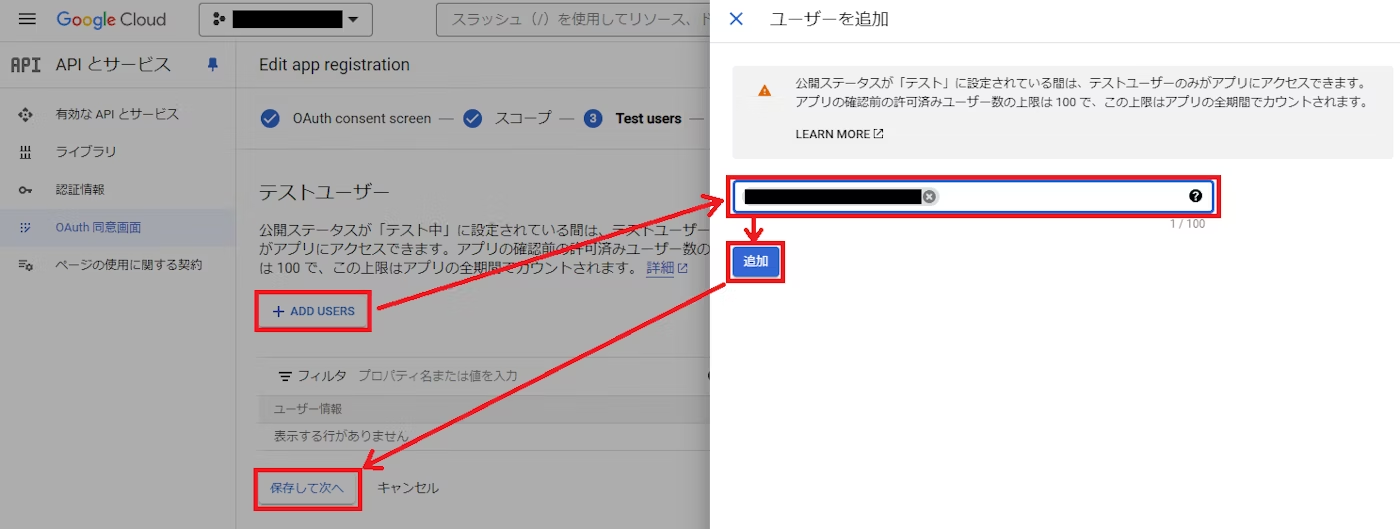
Task: Click the OAuth 同意画面 sidebar icon
Action: 26,228
